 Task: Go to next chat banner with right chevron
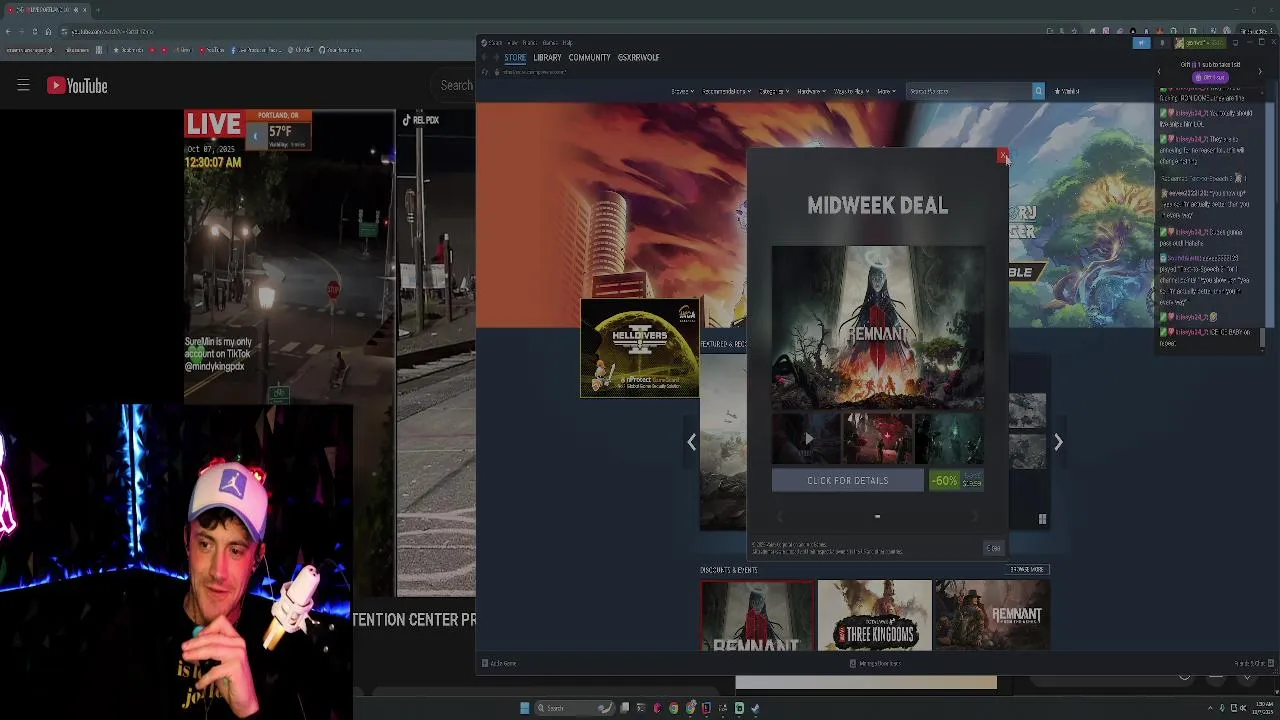(x=1260, y=71)
